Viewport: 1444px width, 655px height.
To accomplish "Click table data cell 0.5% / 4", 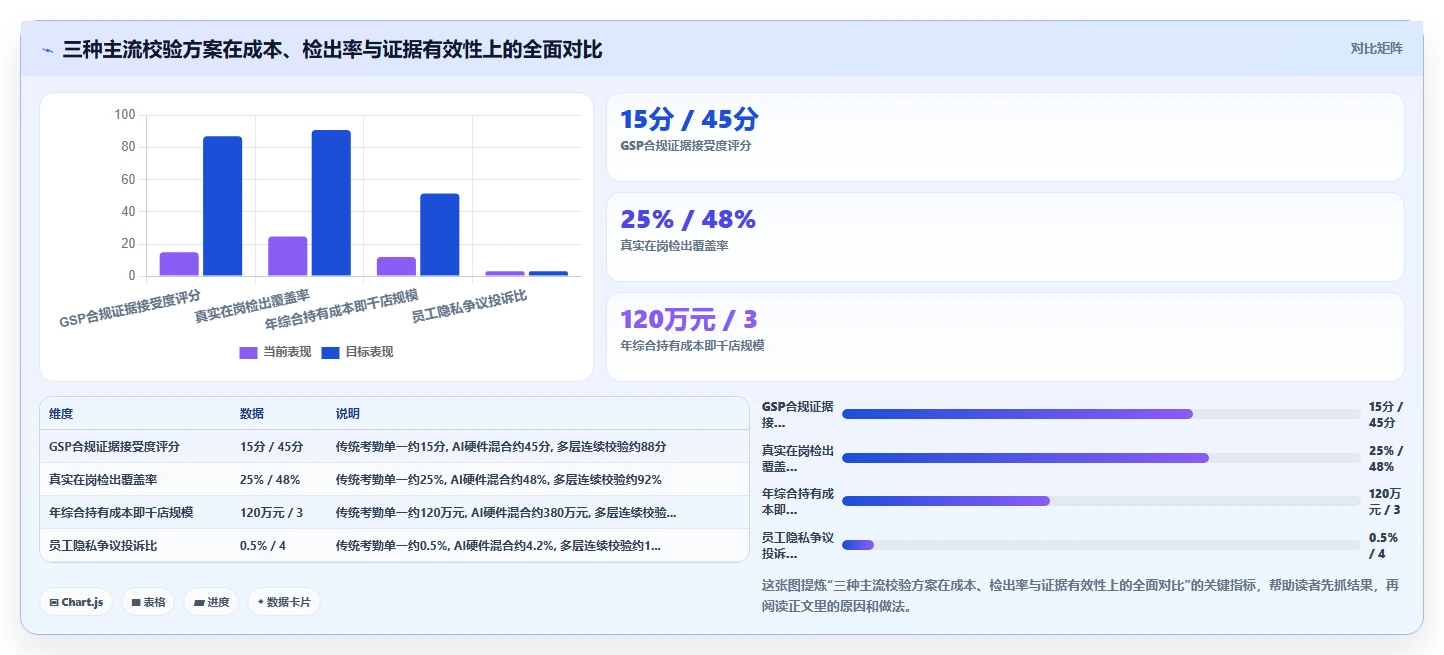I will [x=263, y=546].
